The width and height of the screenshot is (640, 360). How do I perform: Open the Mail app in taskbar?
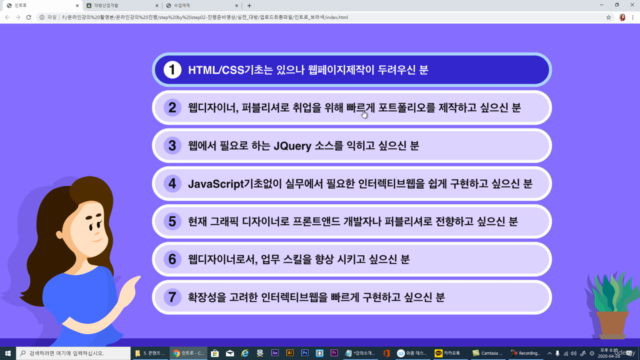click(230, 353)
